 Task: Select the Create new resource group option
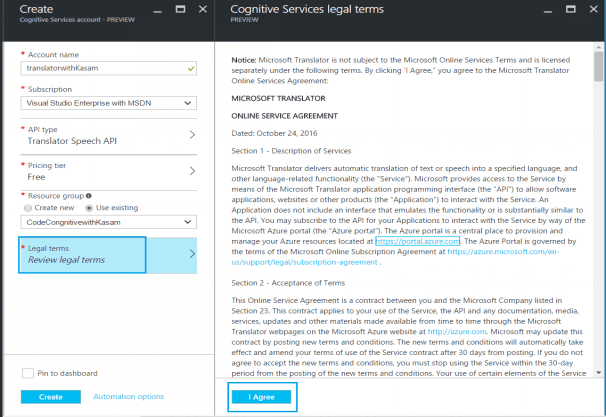26,206
